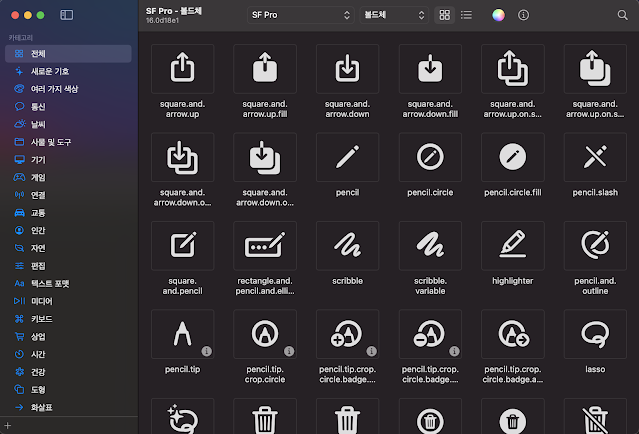The width and height of the screenshot is (639, 434).
Task: Open the 사물 및 도구 category
Action: click(x=68, y=142)
